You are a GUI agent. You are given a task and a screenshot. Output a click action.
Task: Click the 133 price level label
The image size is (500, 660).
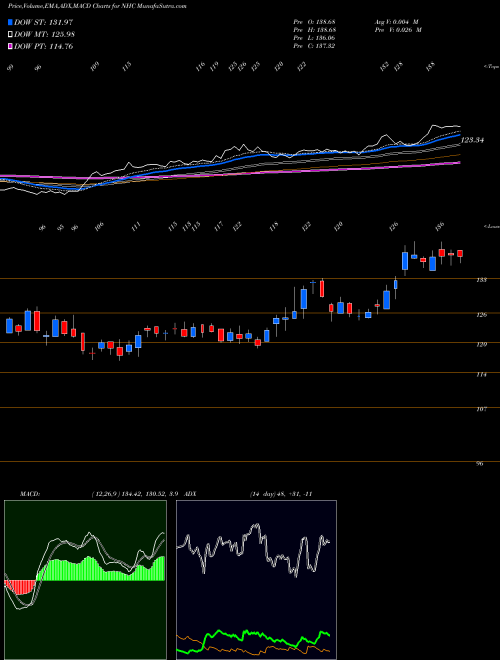483,280
